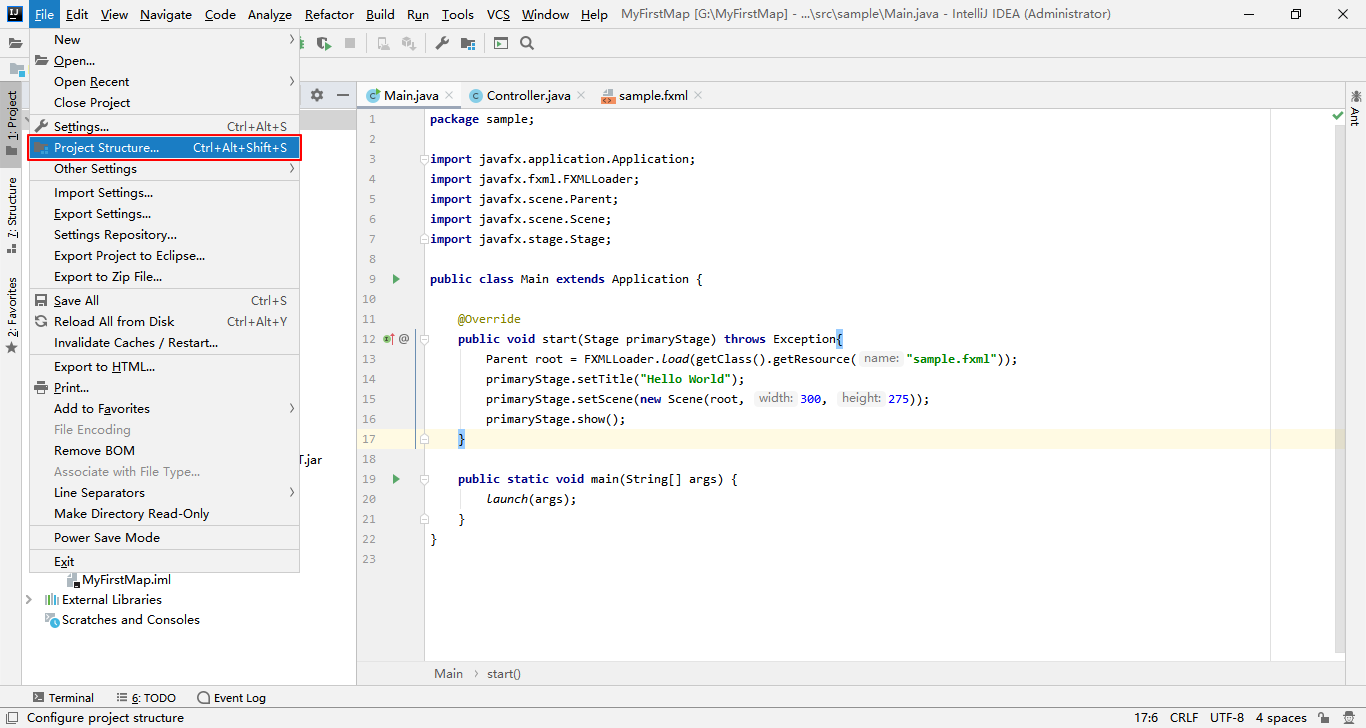1366x728 pixels.
Task: Open the Ant tool window on the right
Action: pyautogui.click(x=1356, y=108)
